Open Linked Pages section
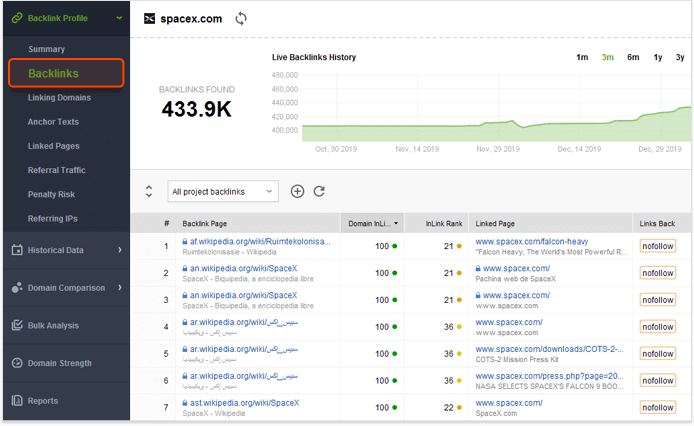 click(54, 146)
